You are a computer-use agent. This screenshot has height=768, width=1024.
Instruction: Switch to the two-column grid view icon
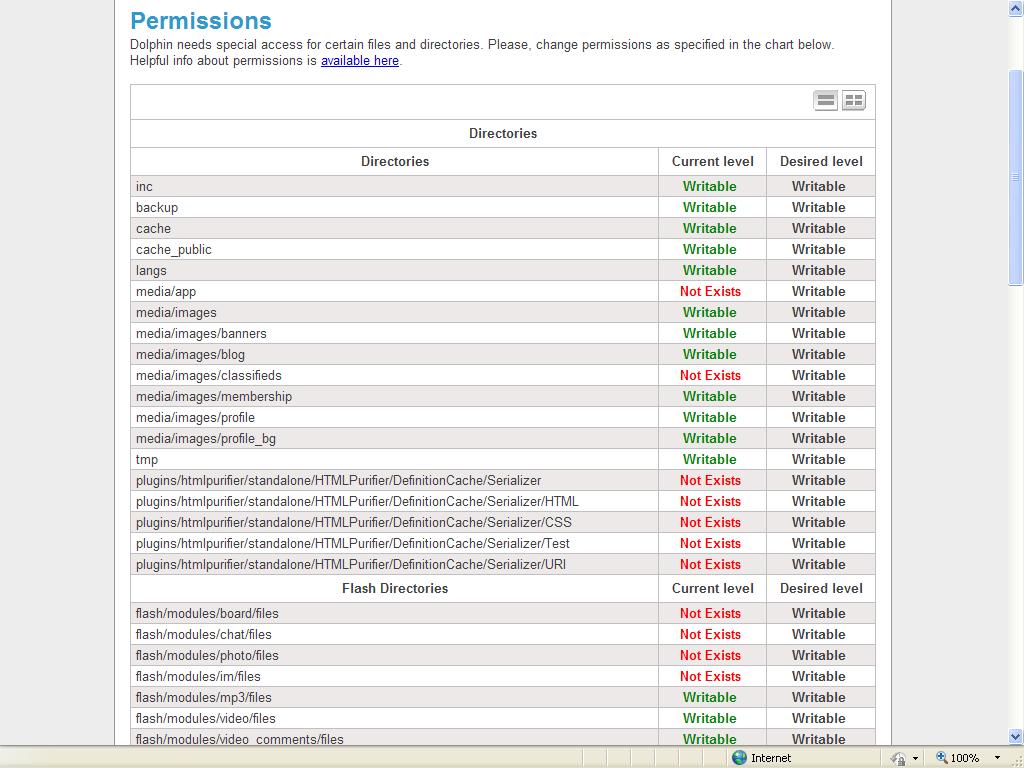pyautogui.click(x=853, y=100)
